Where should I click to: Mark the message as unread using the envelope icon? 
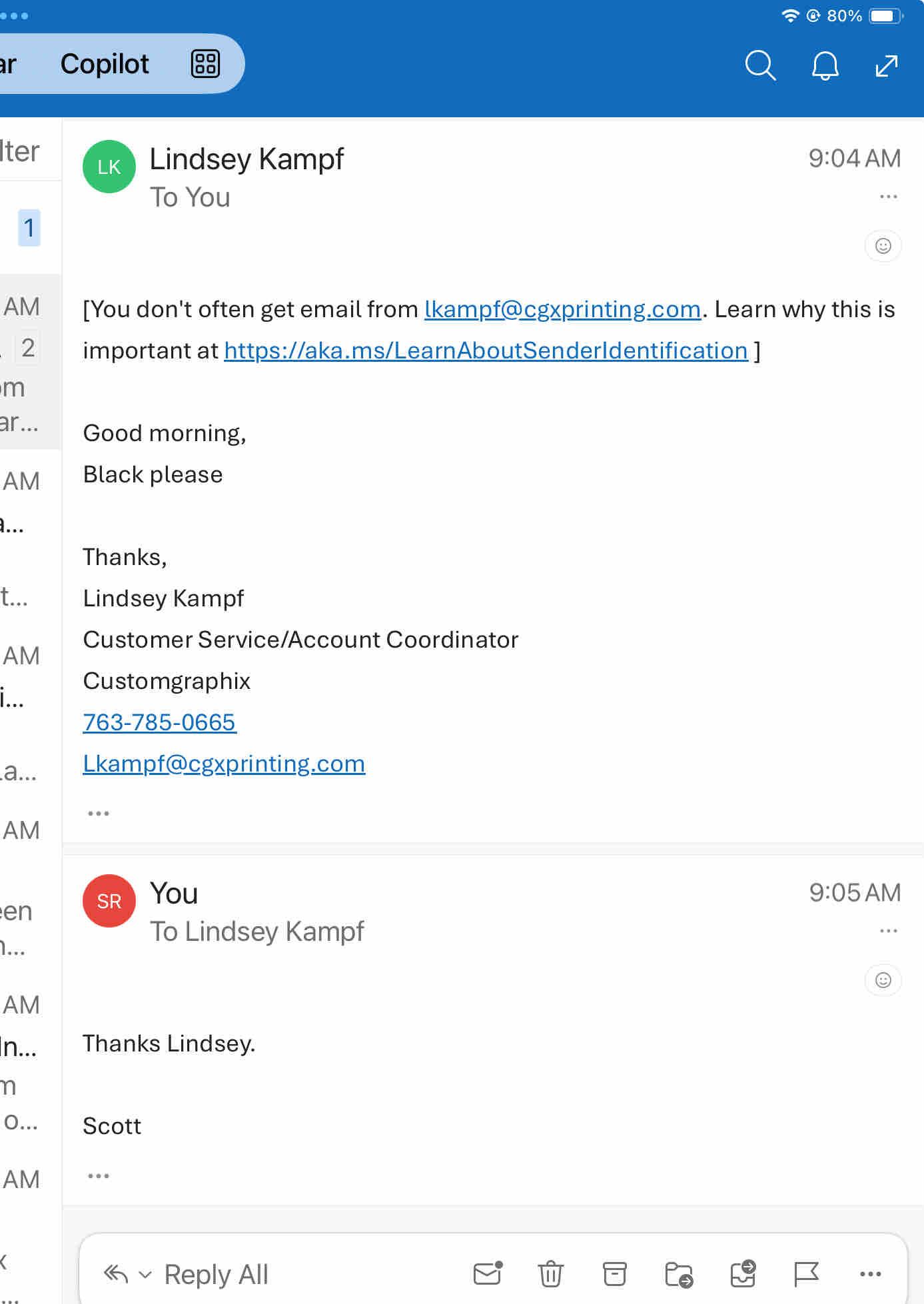click(488, 1273)
